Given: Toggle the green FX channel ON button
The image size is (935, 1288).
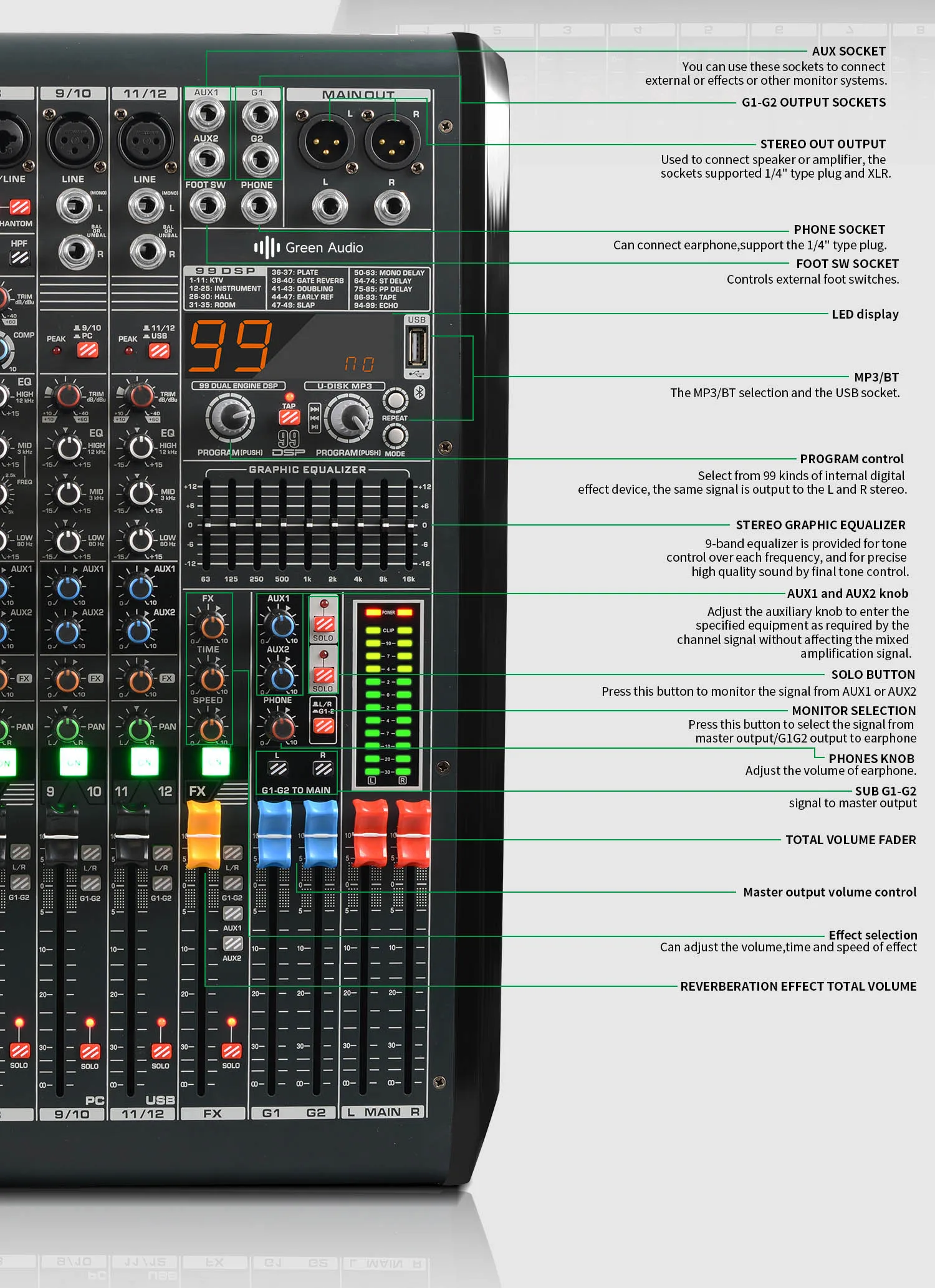Looking at the screenshot, I should click(215, 762).
